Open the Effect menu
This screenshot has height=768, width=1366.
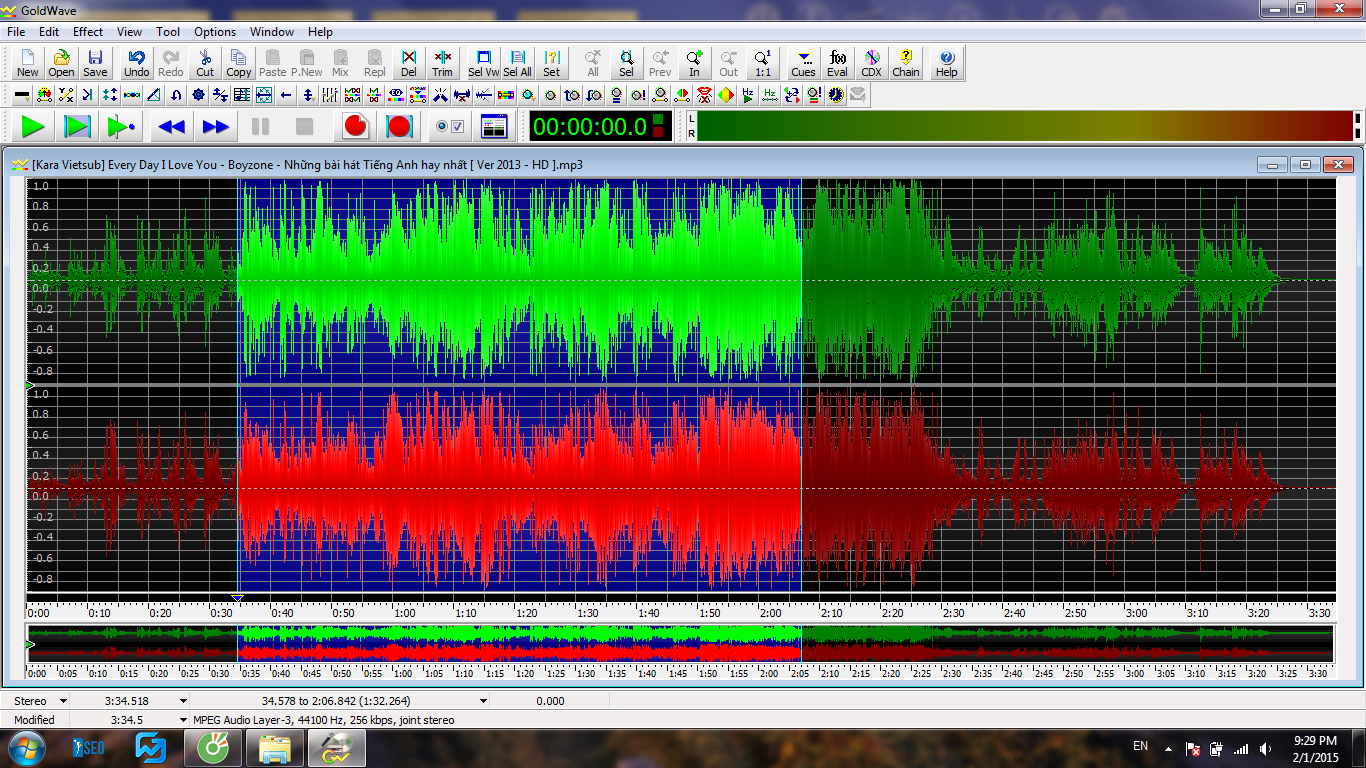pyautogui.click(x=88, y=32)
